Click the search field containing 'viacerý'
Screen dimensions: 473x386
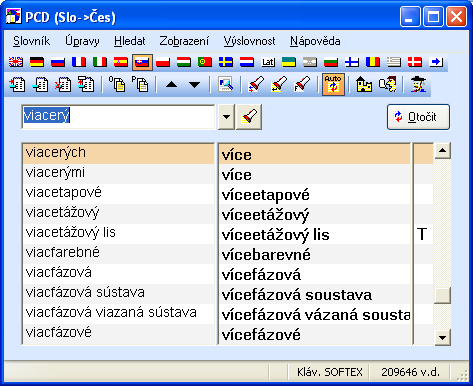click(x=118, y=117)
